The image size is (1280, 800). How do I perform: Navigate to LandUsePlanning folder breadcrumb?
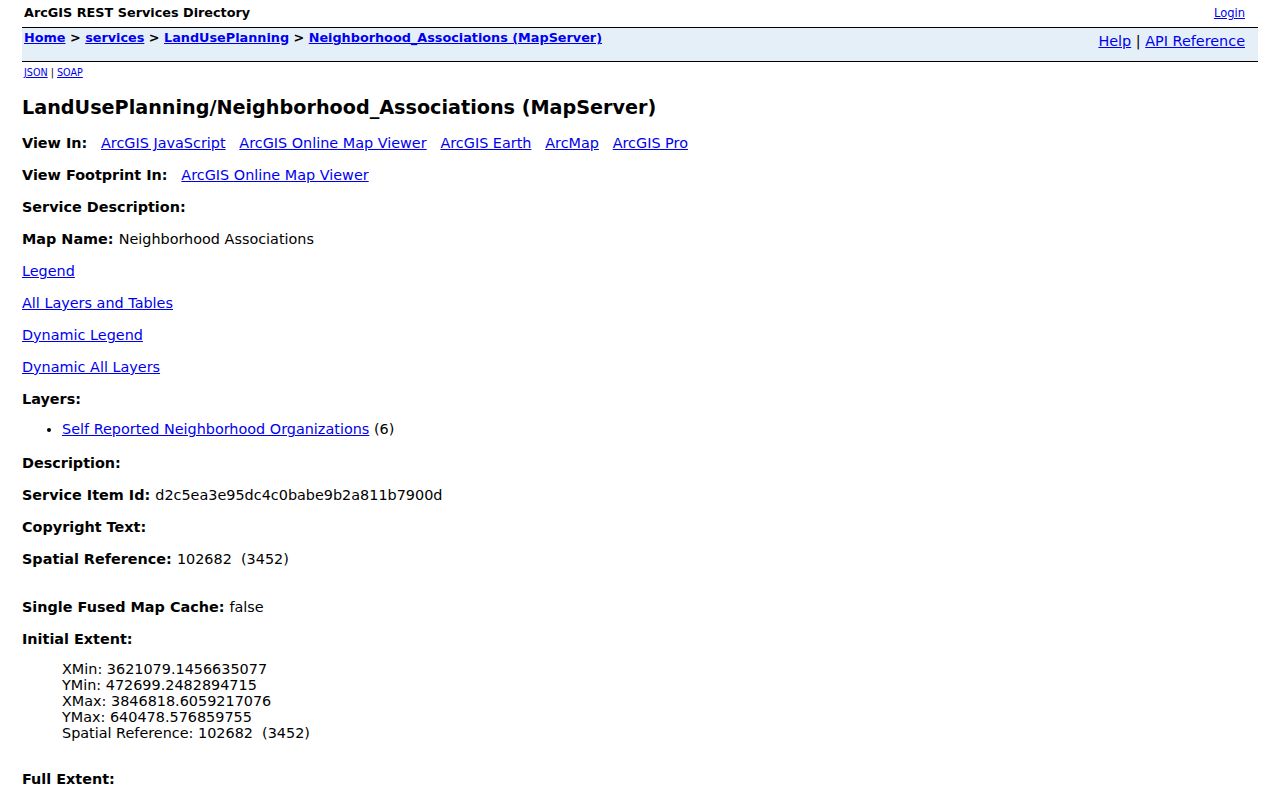point(227,38)
